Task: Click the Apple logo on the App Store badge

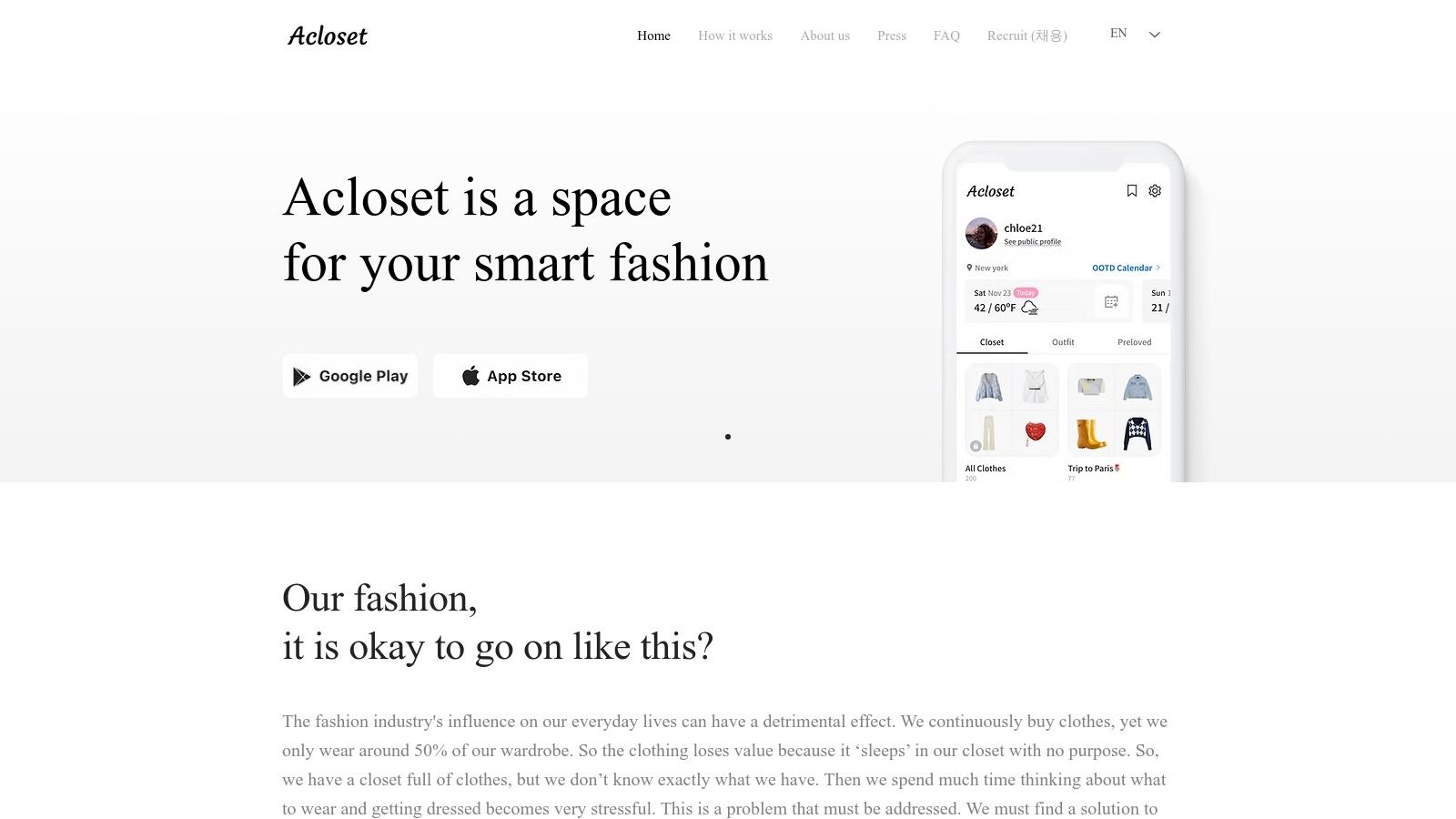Action: (x=471, y=375)
